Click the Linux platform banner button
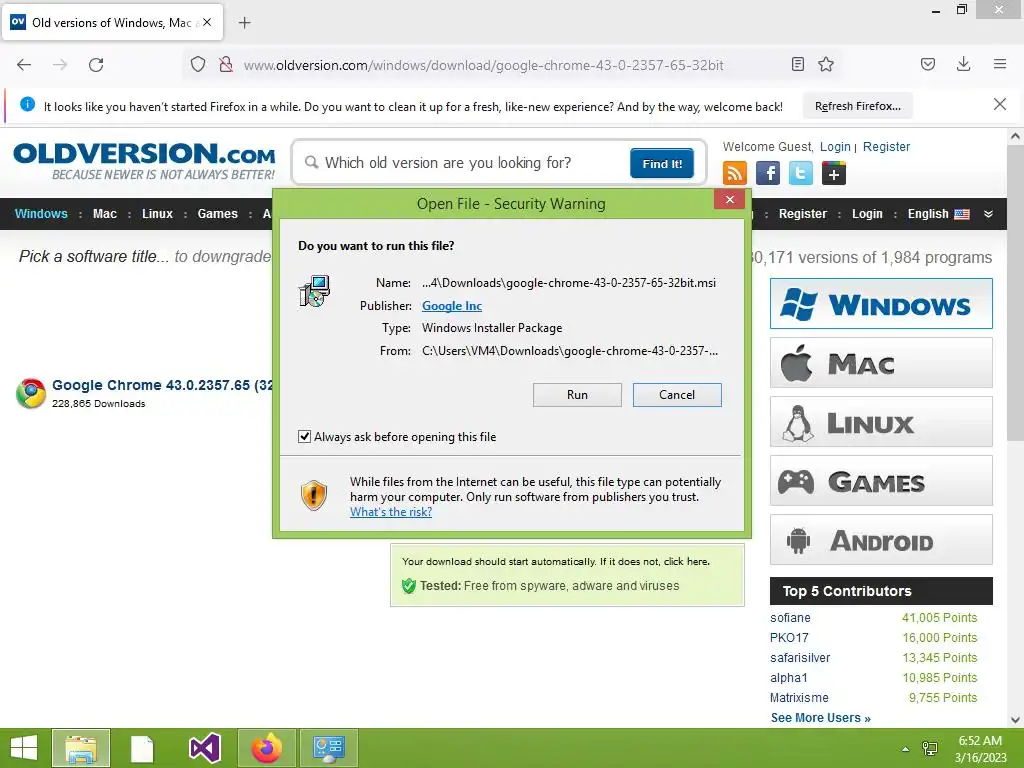 tap(881, 421)
